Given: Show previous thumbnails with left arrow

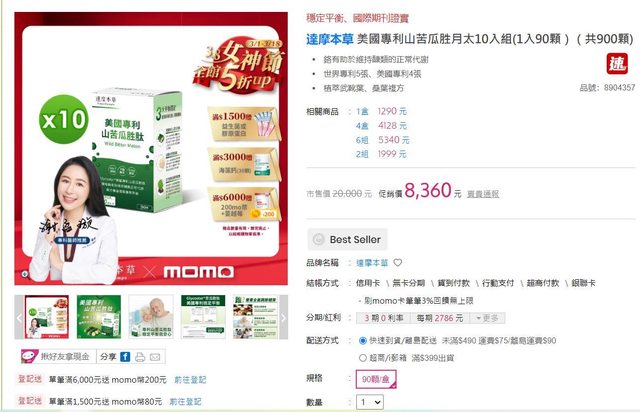Looking at the screenshot, I should tap(19, 317).
